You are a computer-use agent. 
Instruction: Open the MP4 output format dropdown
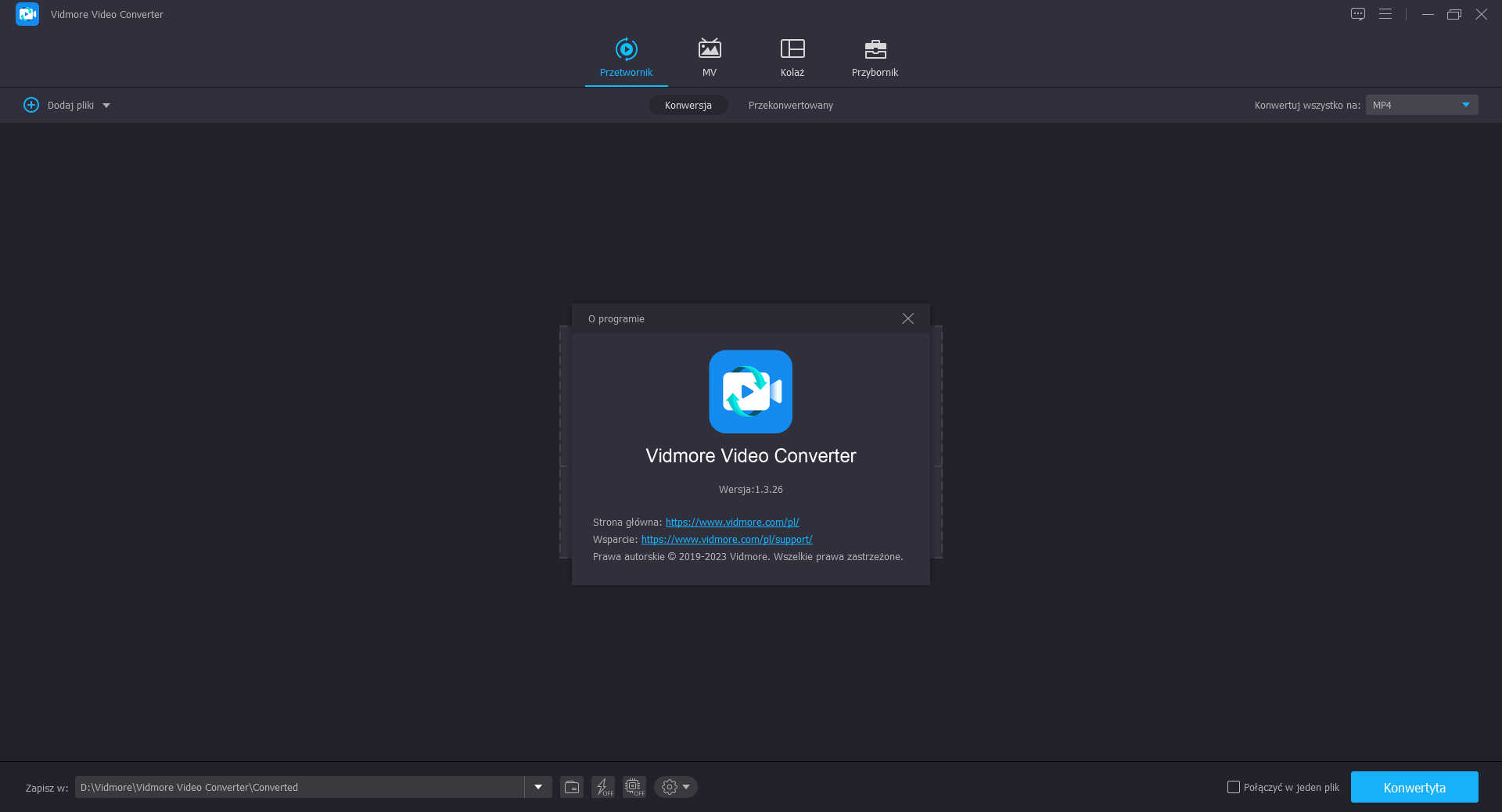(1421, 105)
